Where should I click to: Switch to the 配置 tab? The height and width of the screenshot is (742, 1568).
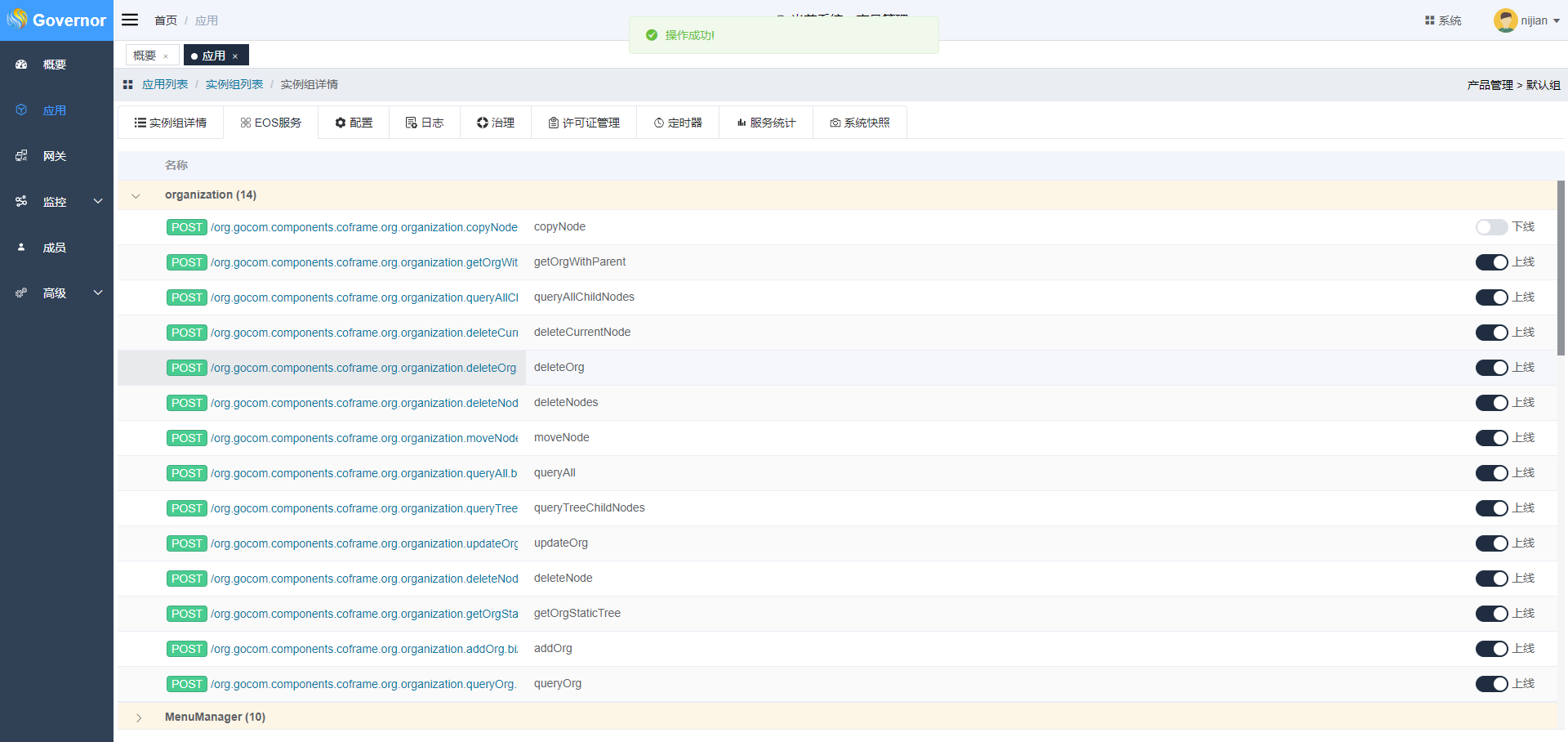point(354,123)
